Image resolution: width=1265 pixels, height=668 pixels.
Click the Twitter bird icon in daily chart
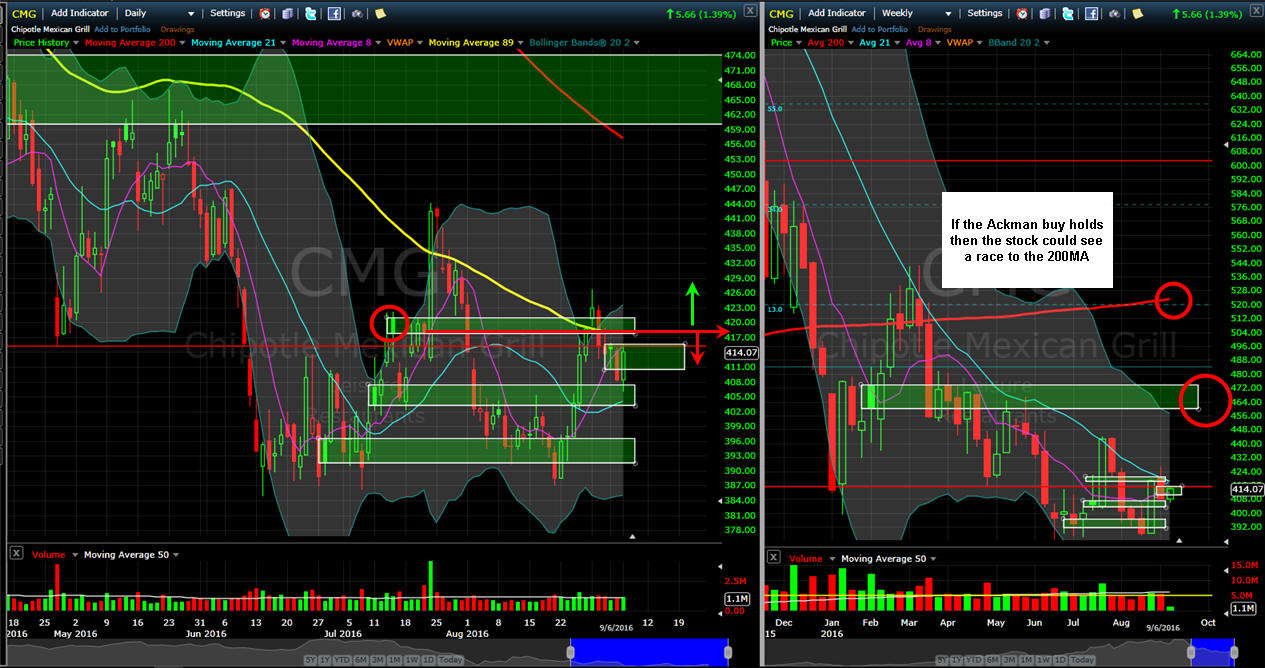[311, 14]
